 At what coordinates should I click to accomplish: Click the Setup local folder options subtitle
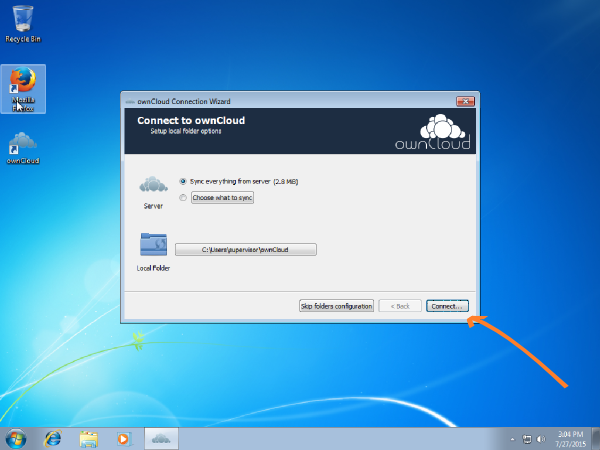186,131
